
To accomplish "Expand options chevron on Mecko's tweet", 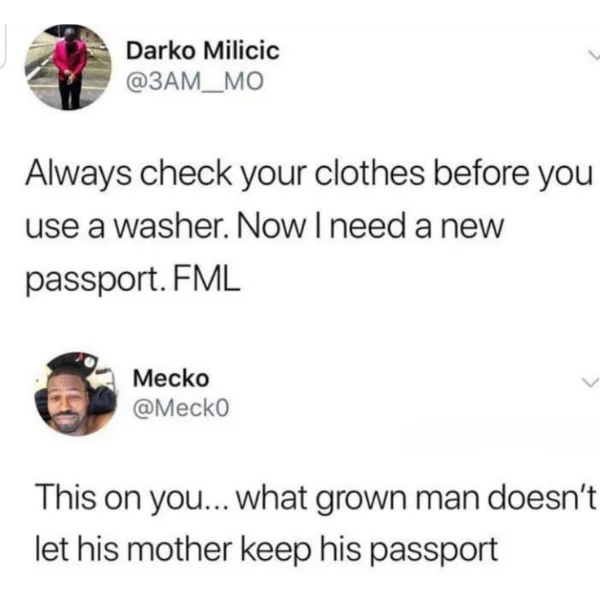I will pos(589,382).
